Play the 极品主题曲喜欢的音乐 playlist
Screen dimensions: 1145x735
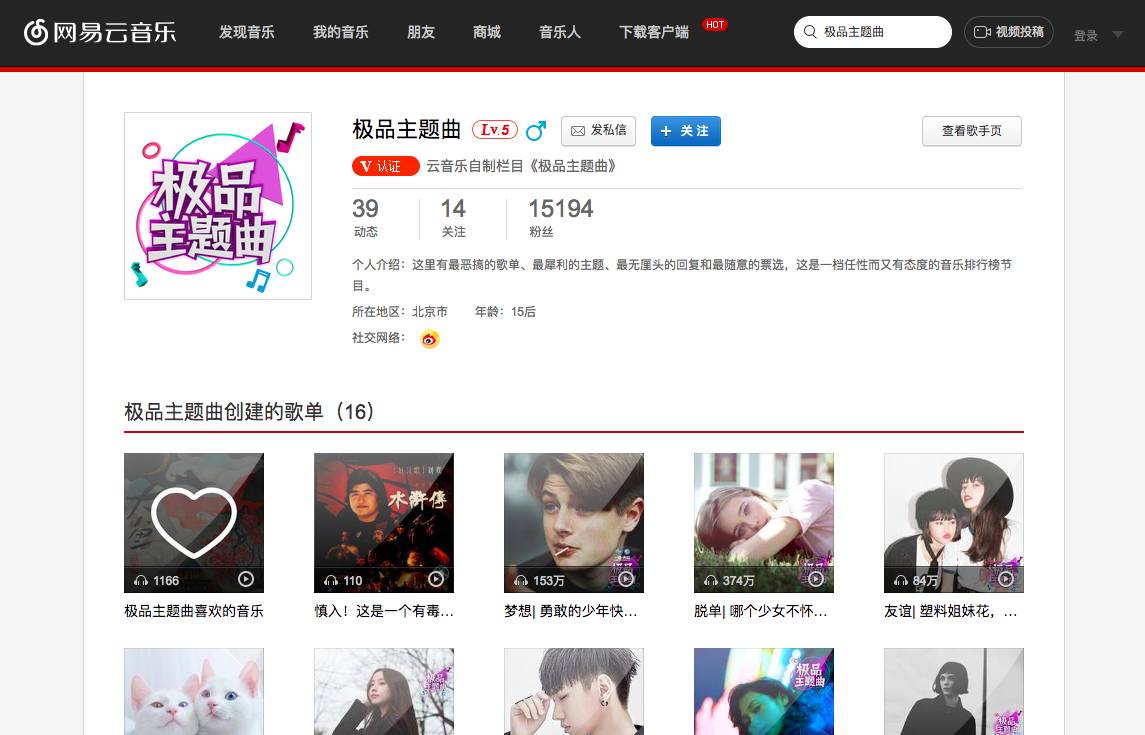coord(246,579)
